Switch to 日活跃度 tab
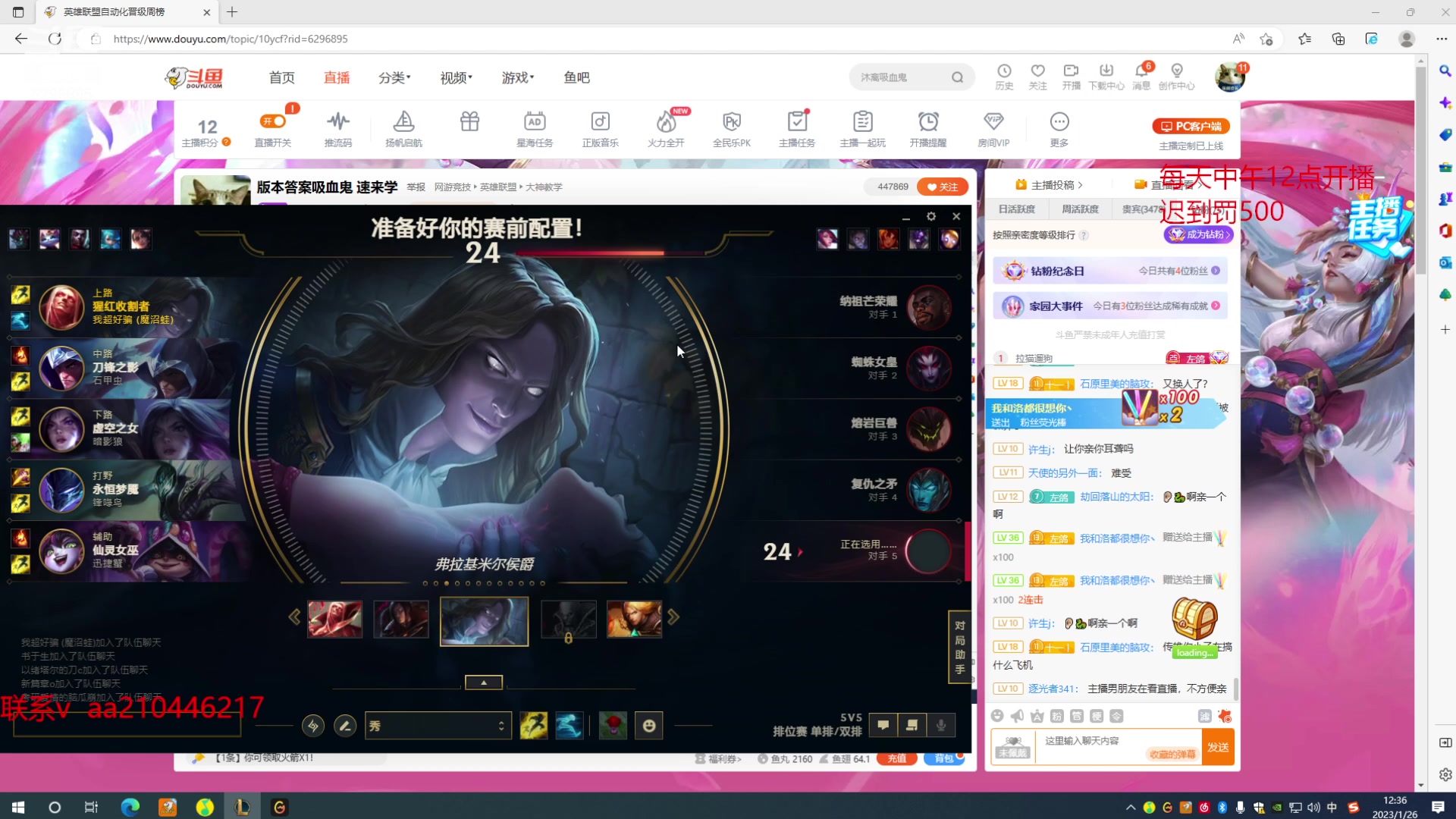Image resolution: width=1456 pixels, height=819 pixels. click(1016, 209)
